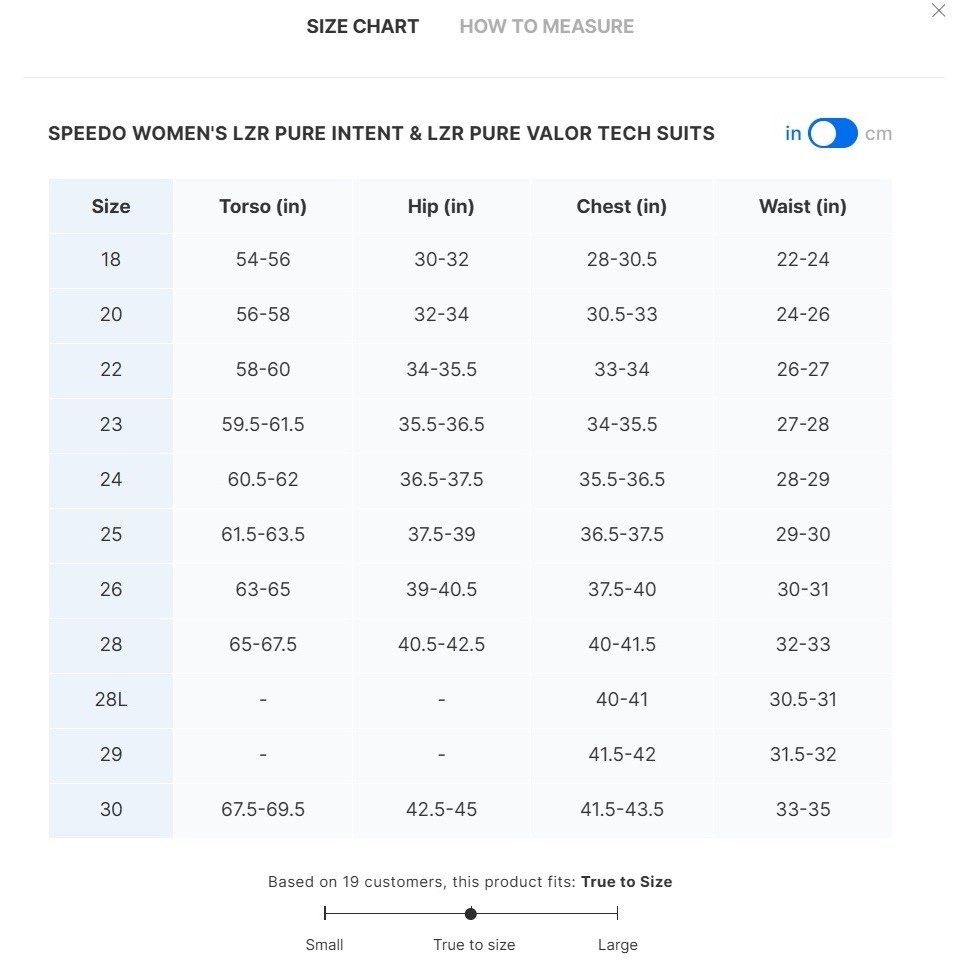The width and height of the screenshot is (969, 969).
Task: Select the SIZE CHART tab
Action: pos(363,27)
